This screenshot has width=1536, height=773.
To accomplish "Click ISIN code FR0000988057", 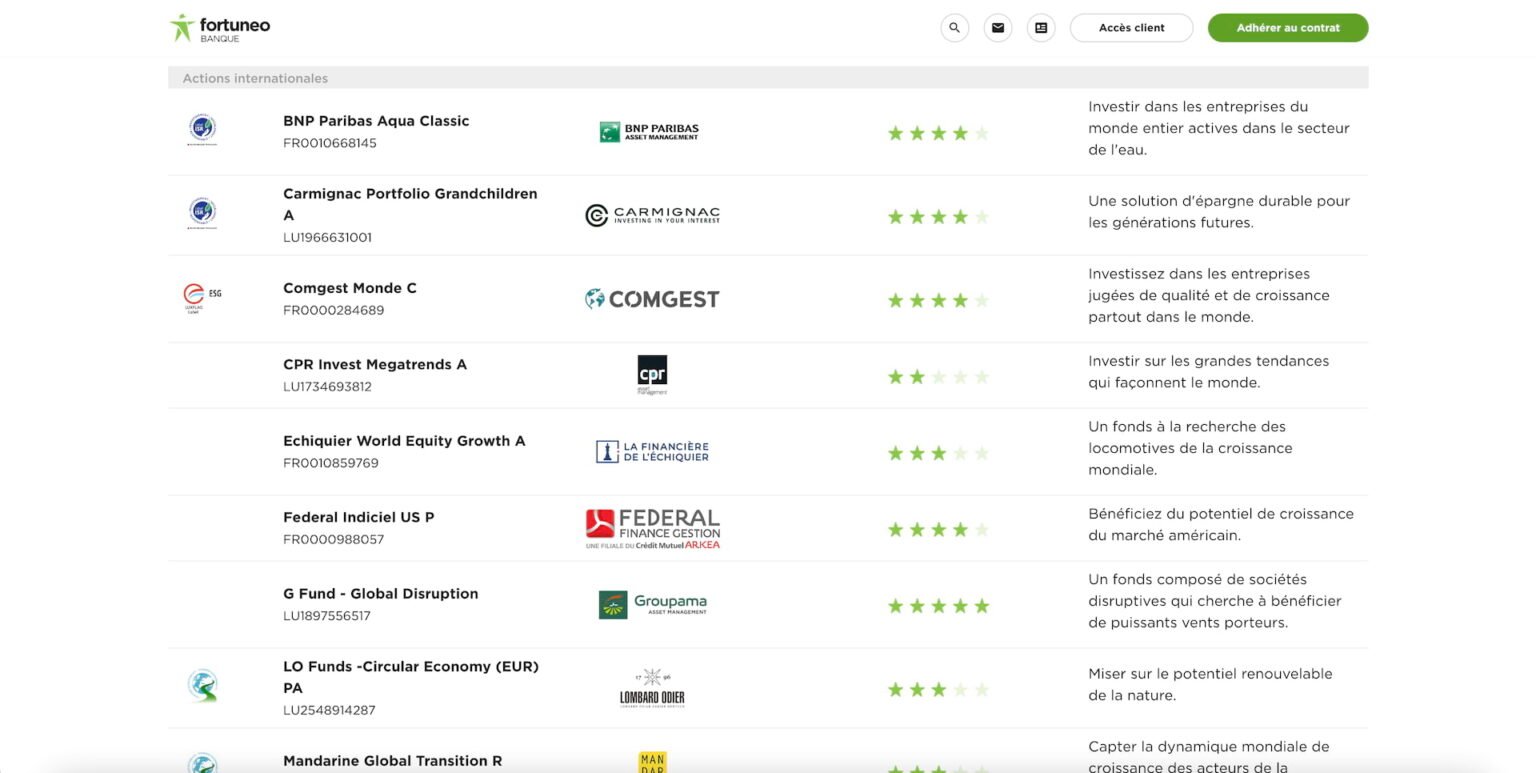I will tap(334, 539).
